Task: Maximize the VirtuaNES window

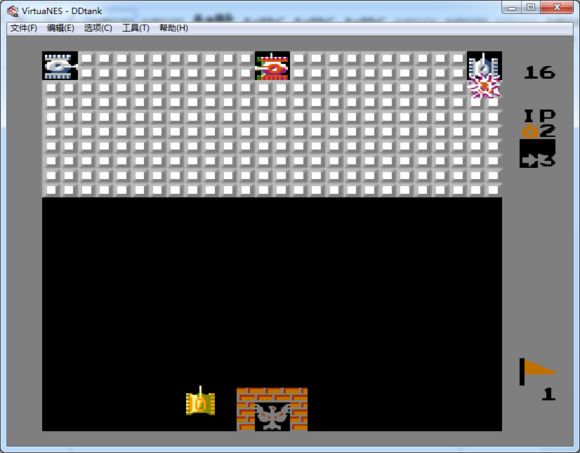Action: [531, 7]
